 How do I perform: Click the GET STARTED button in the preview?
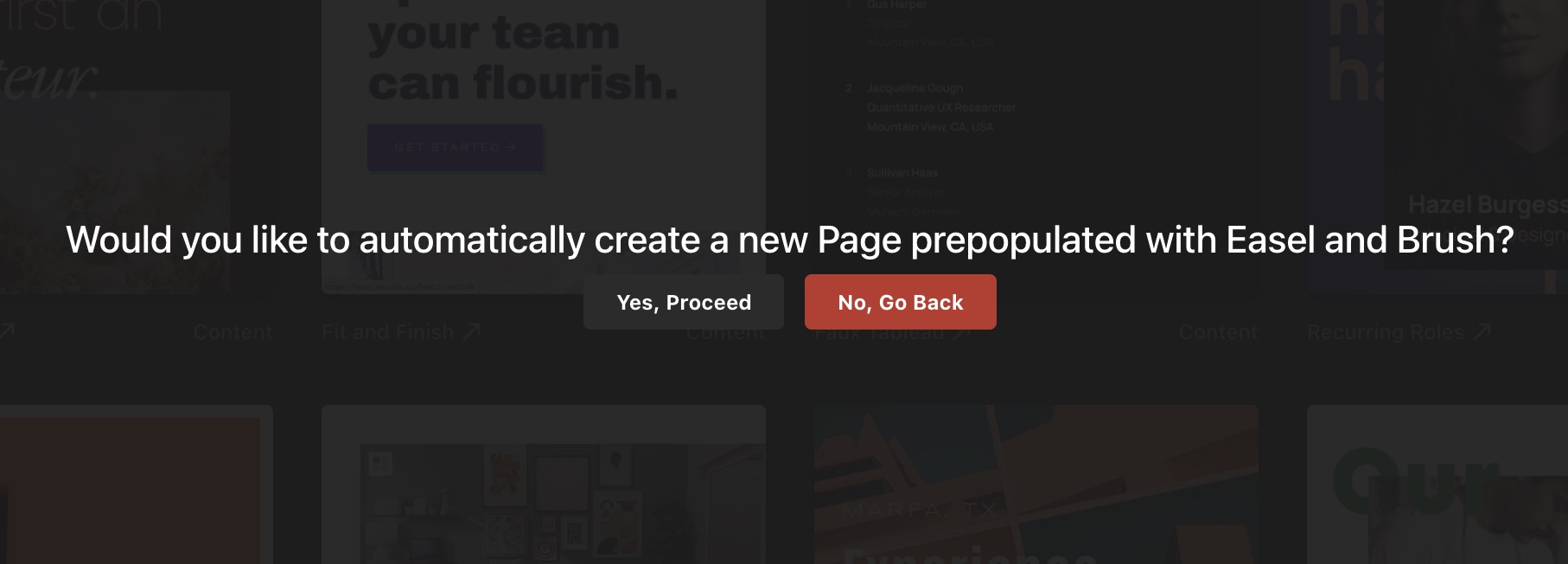click(x=456, y=147)
